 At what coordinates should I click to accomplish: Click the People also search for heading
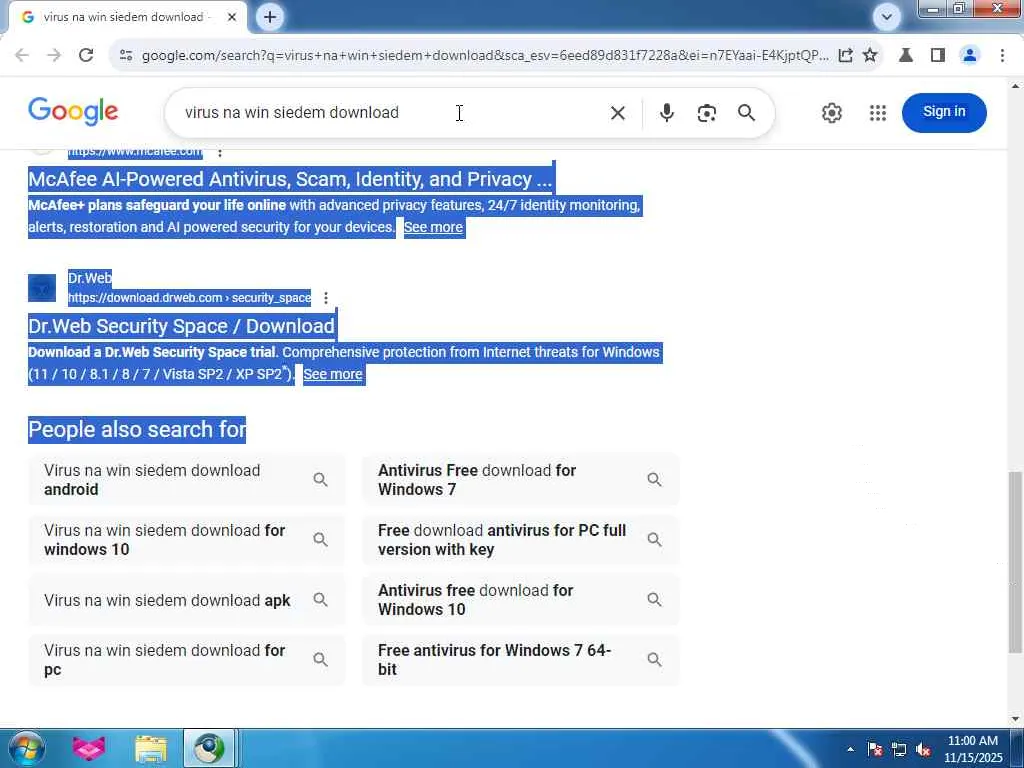137,430
